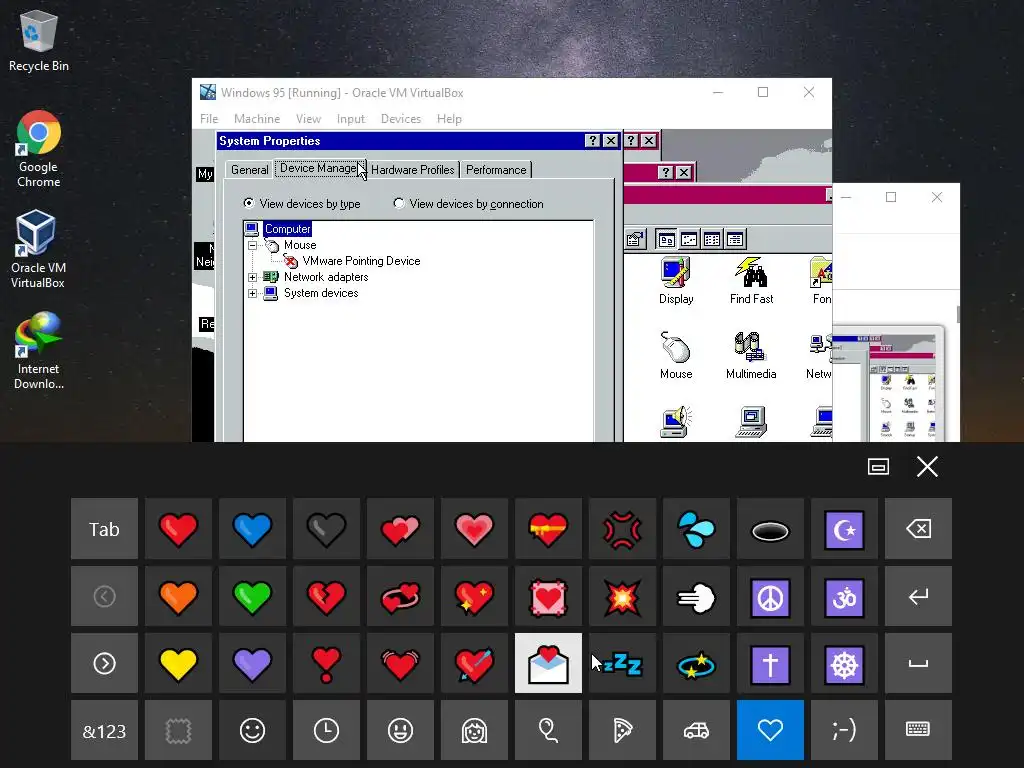The image size is (1024, 768).
Task: Insert the dizzy star emoji
Action: [x=696, y=664]
